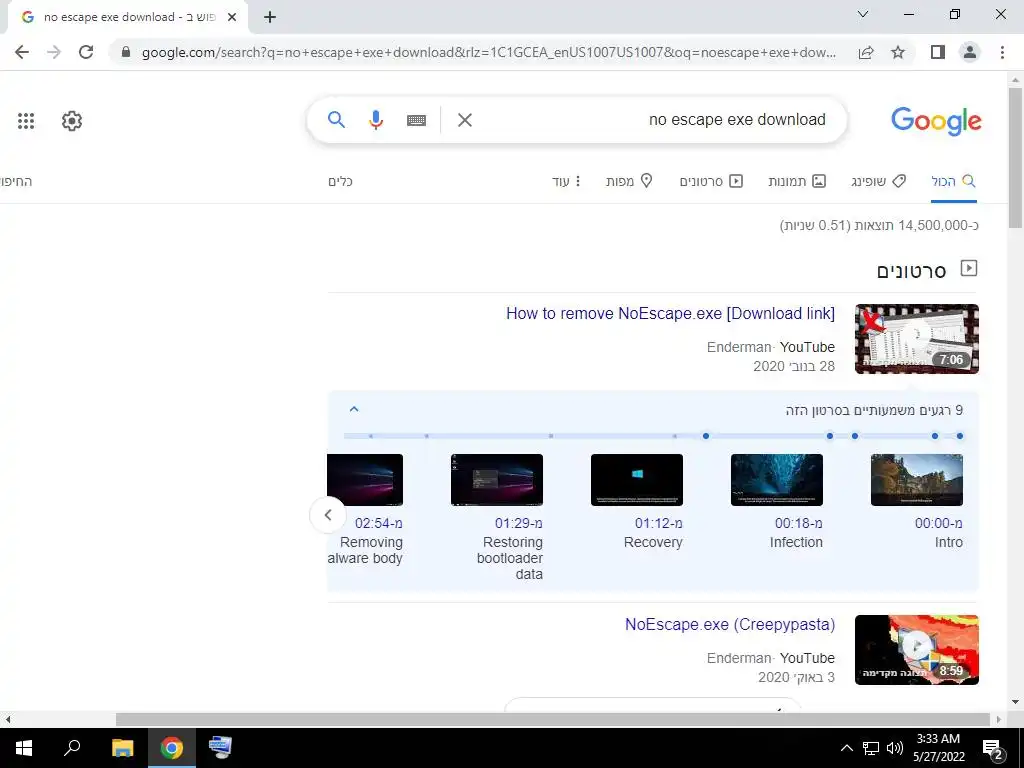
Task: Click the 8:59 video thumbnail
Action: tap(916, 650)
